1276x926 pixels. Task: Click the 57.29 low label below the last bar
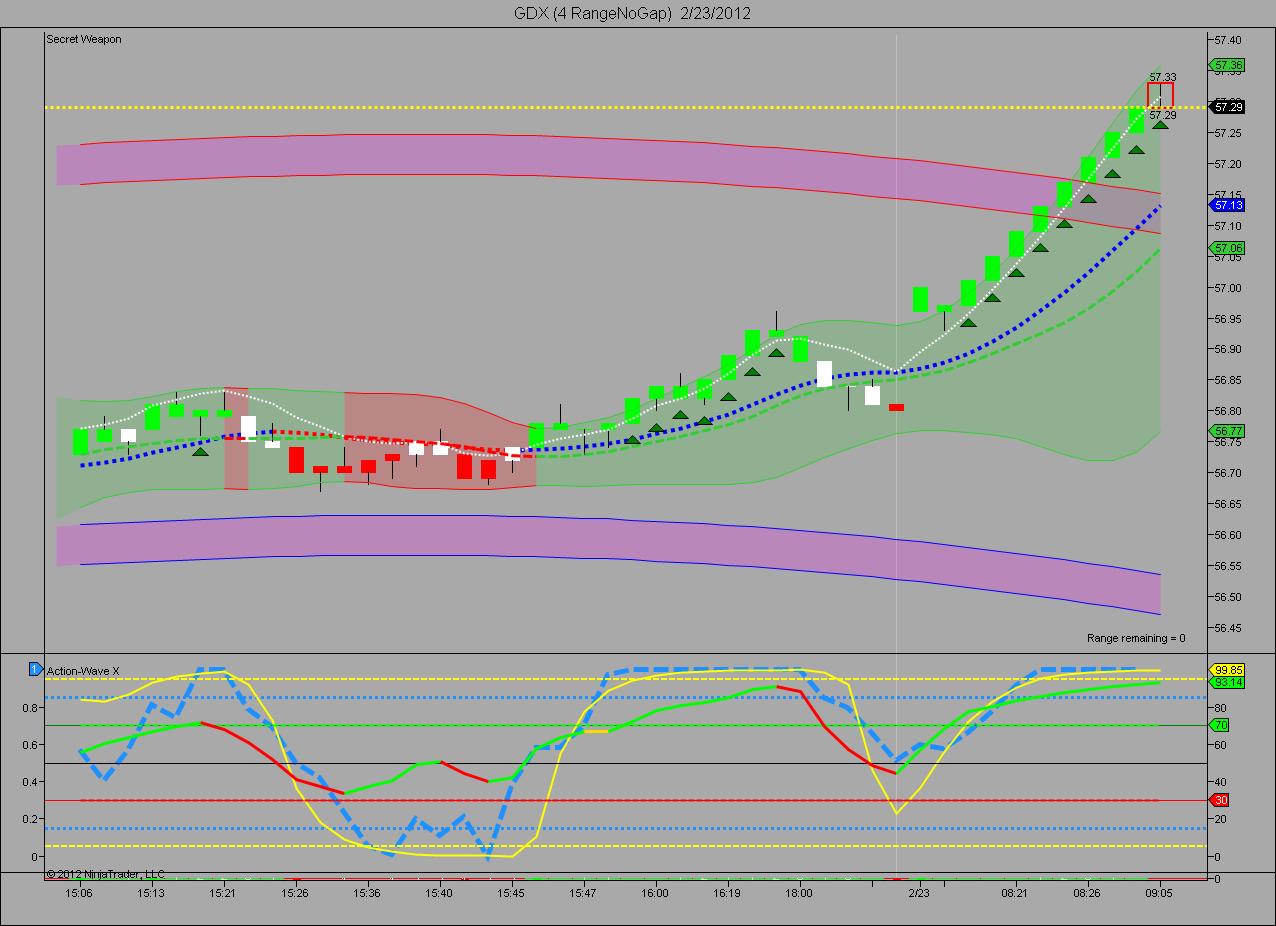pyautogui.click(x=1162, y=115)
